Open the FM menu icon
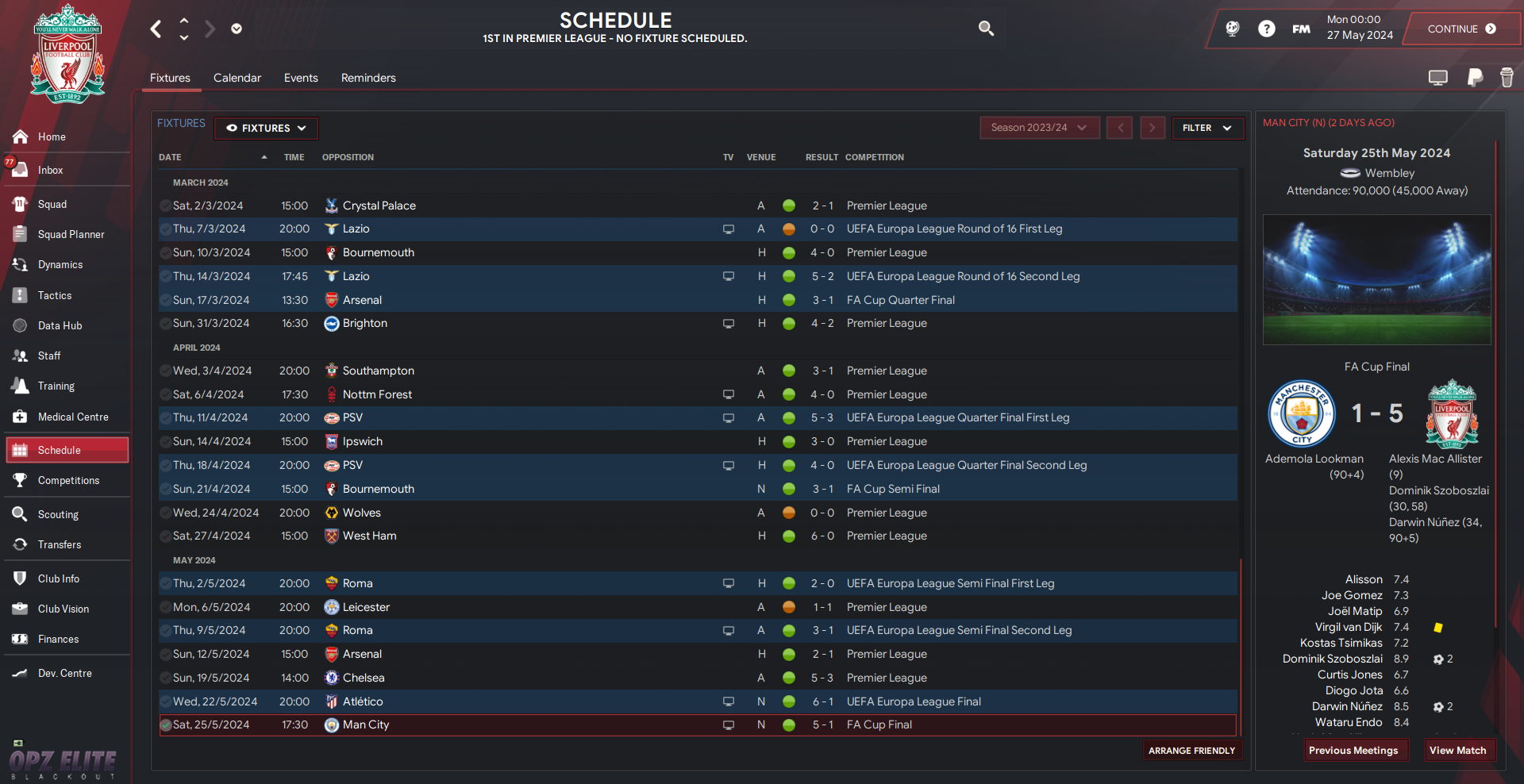Image resolution: width=1524 pixels, height=784 pixels. 1301,29
